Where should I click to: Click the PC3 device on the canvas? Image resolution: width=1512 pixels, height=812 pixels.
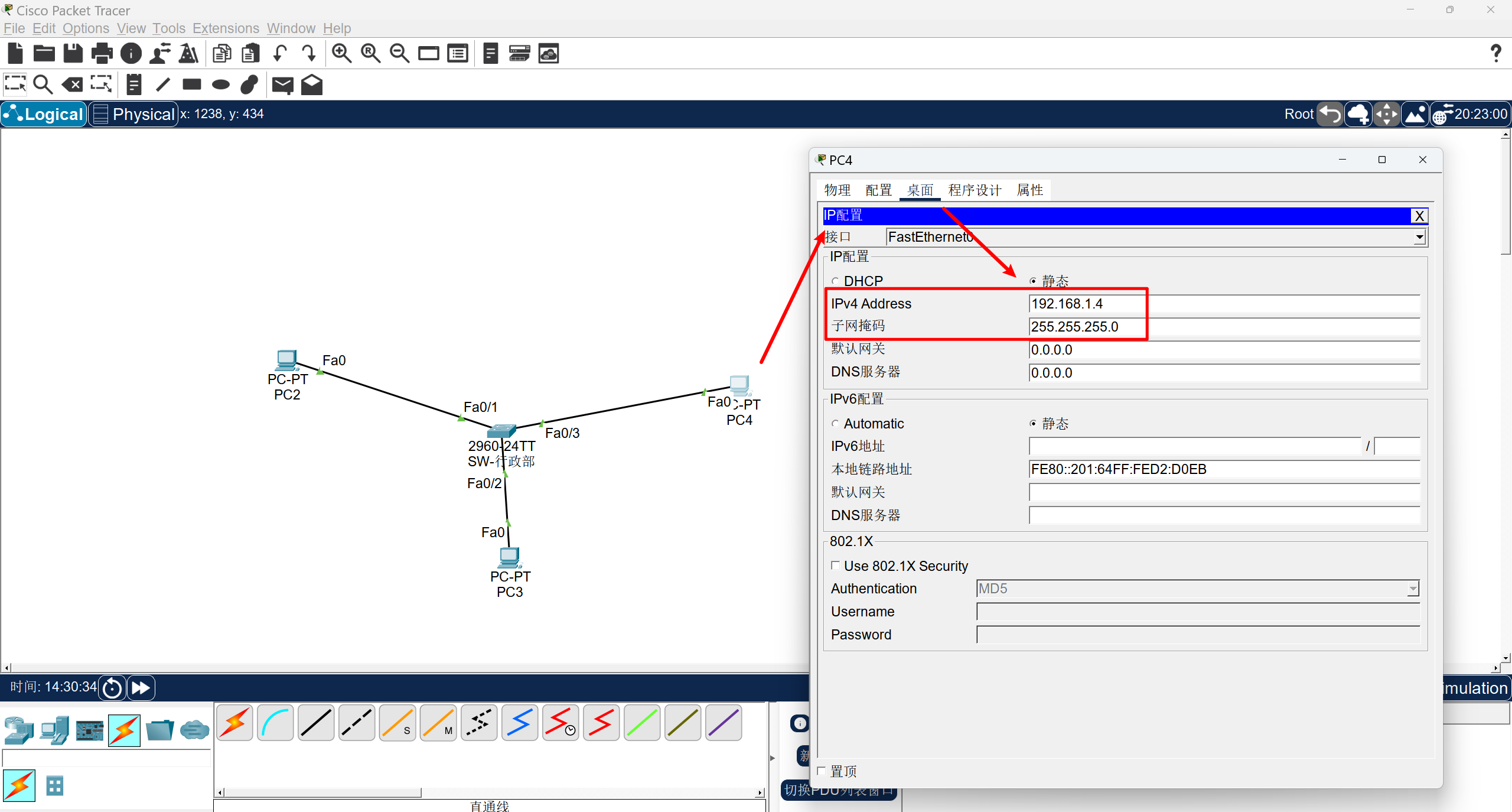tap(510, 557)
